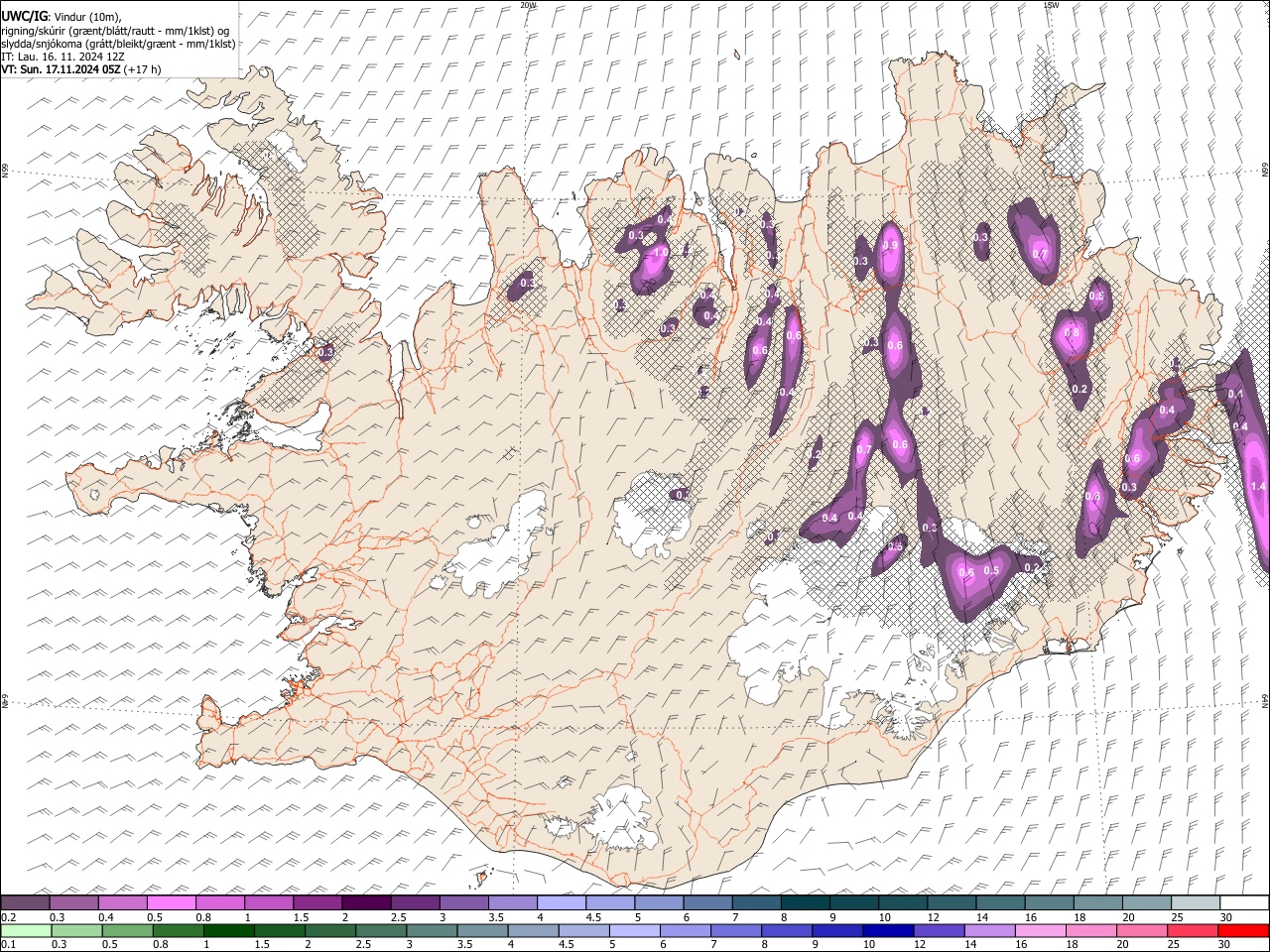Select top legend light gray swatch 25 to 30
Image resolution: width=1270 pixels, height=952 pixels.
1196,902
